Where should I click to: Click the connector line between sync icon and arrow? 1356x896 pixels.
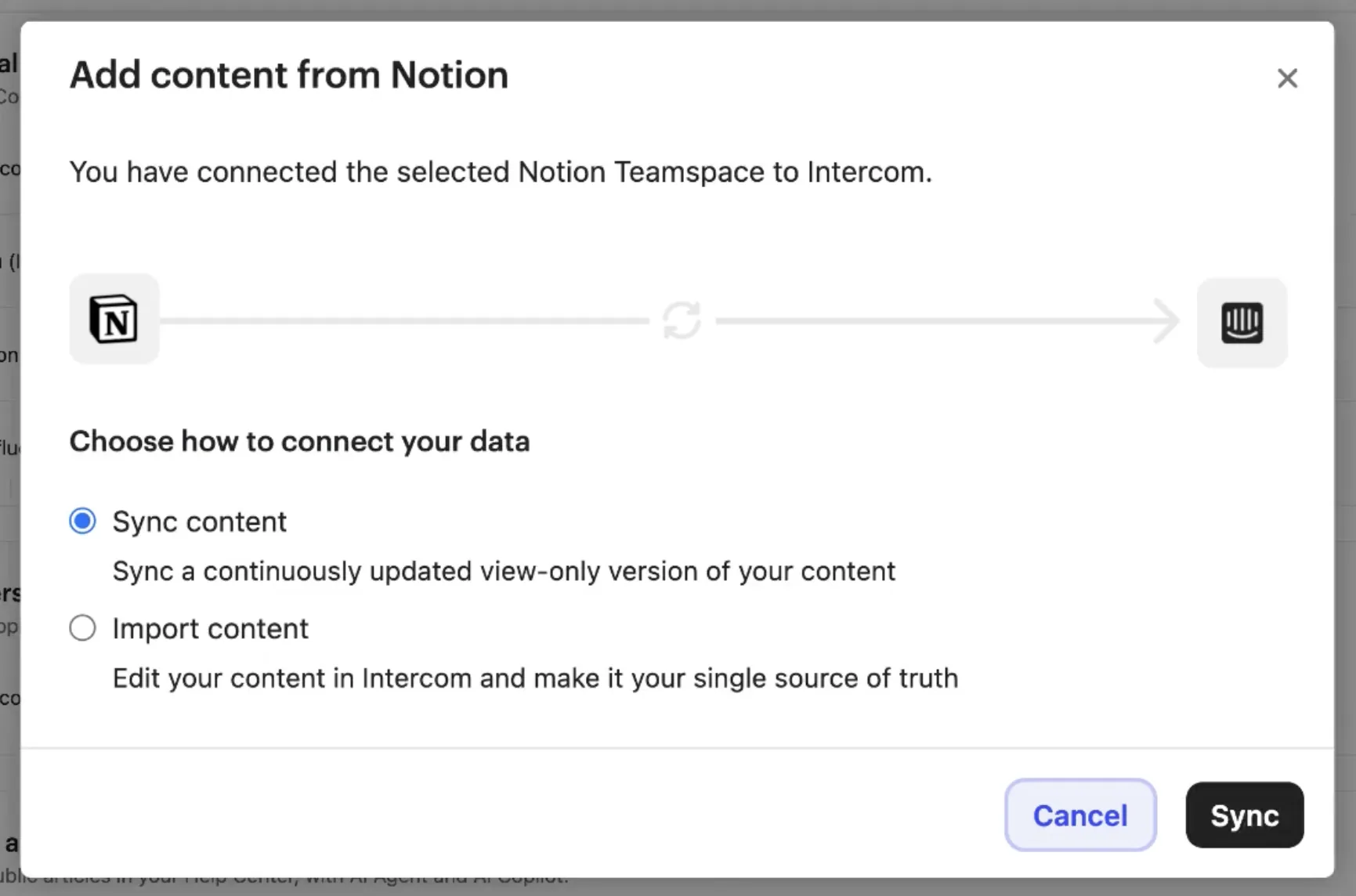(932, 320)
